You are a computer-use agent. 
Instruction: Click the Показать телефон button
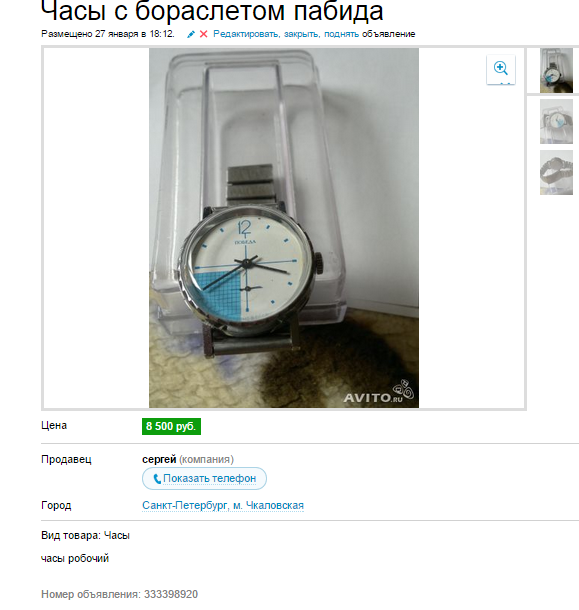[204, 479]
